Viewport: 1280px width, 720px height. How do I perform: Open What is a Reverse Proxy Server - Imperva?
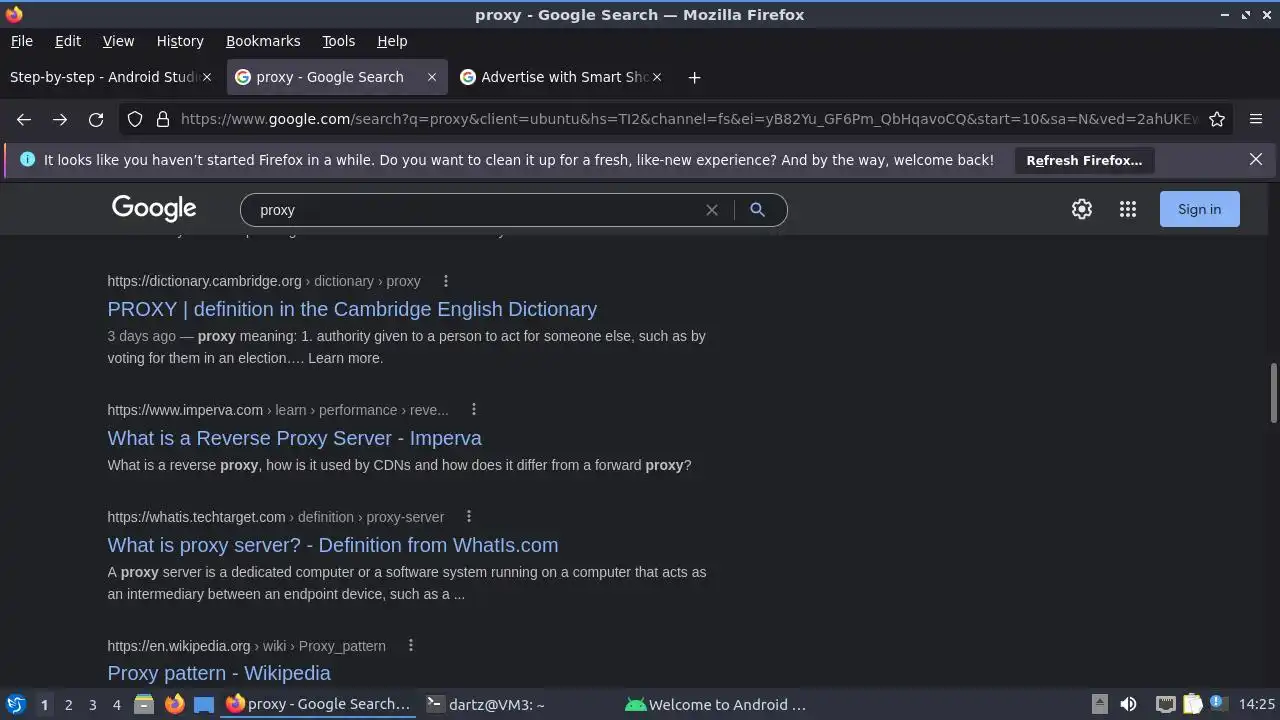coord(294,438)
